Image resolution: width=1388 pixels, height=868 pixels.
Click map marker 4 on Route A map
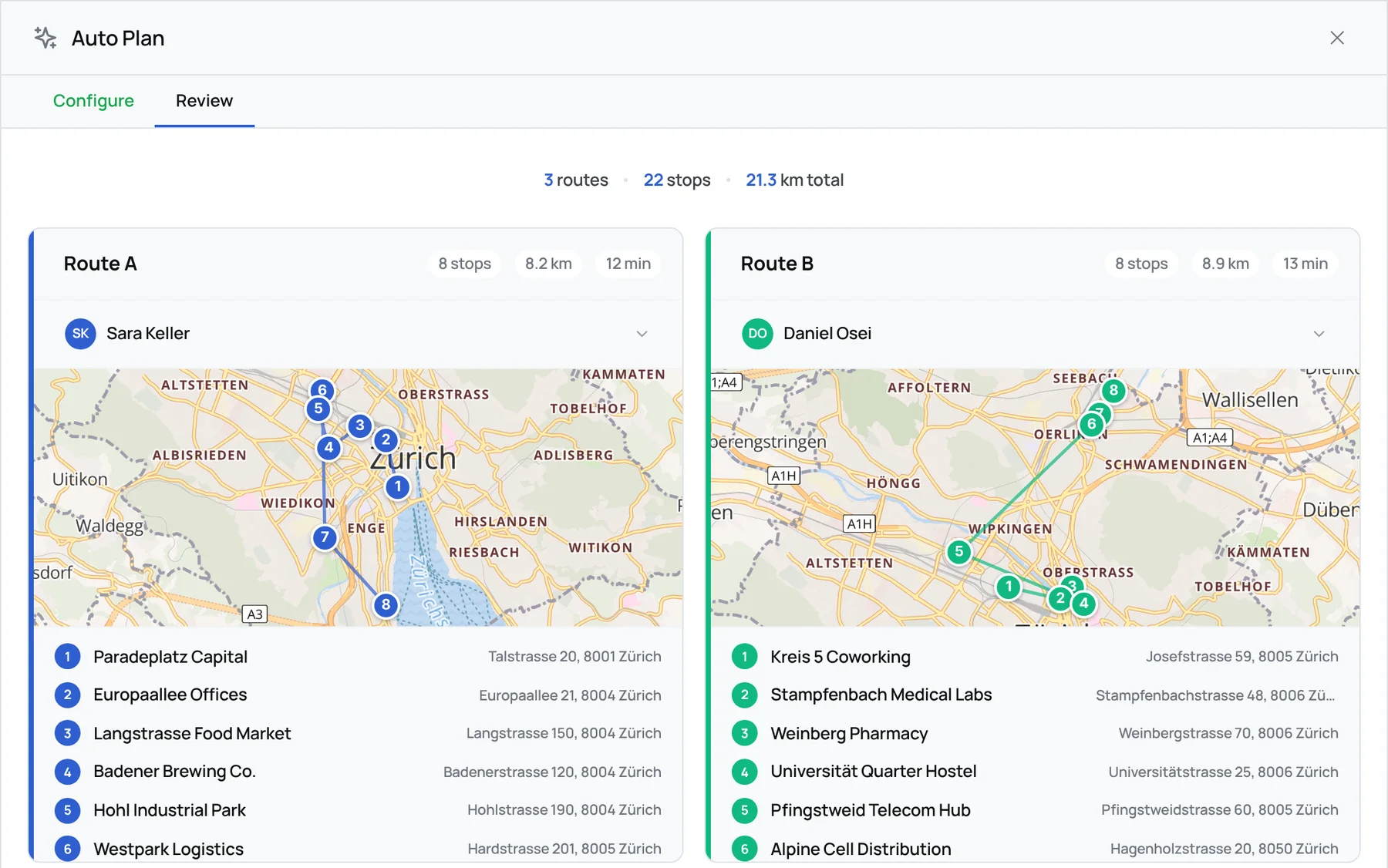(328, 448)
